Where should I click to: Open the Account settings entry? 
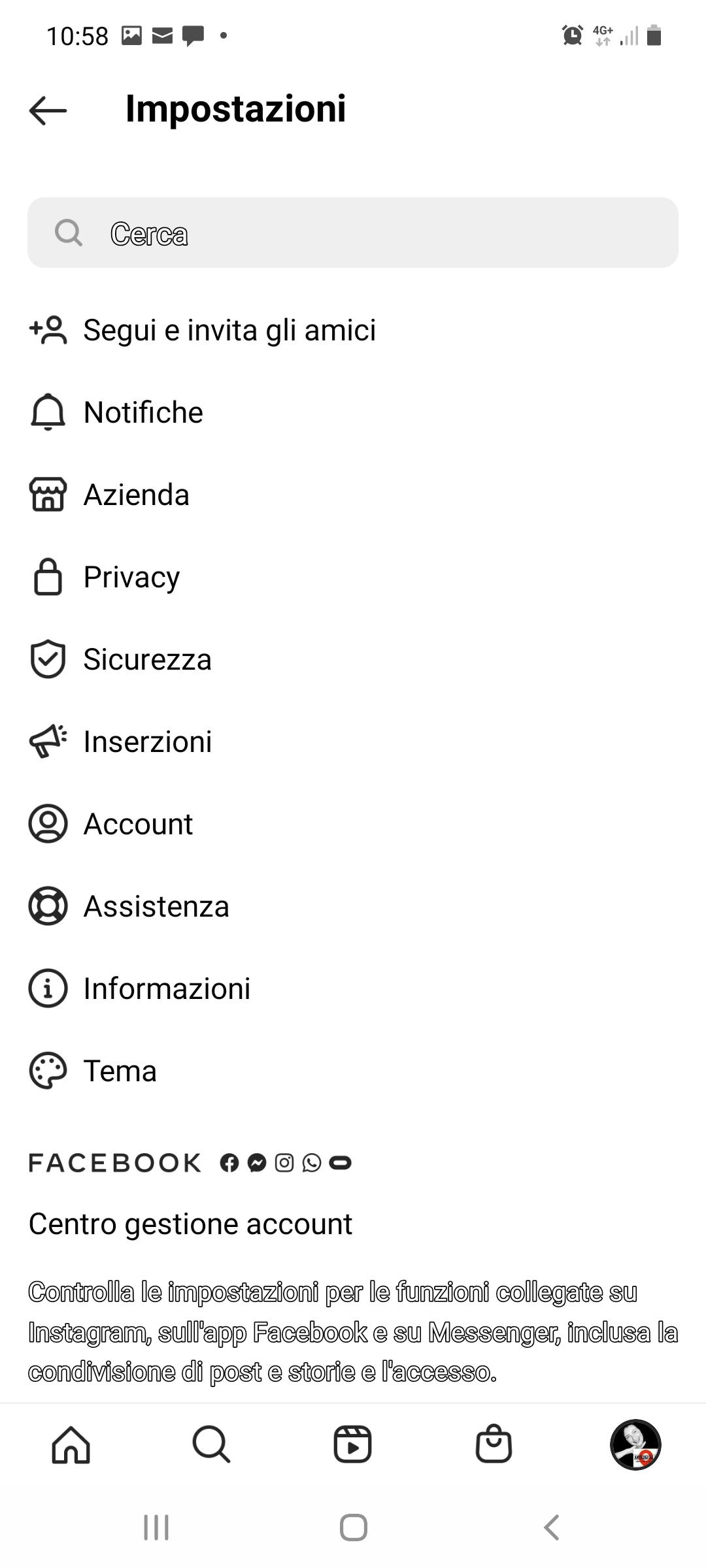138,824
